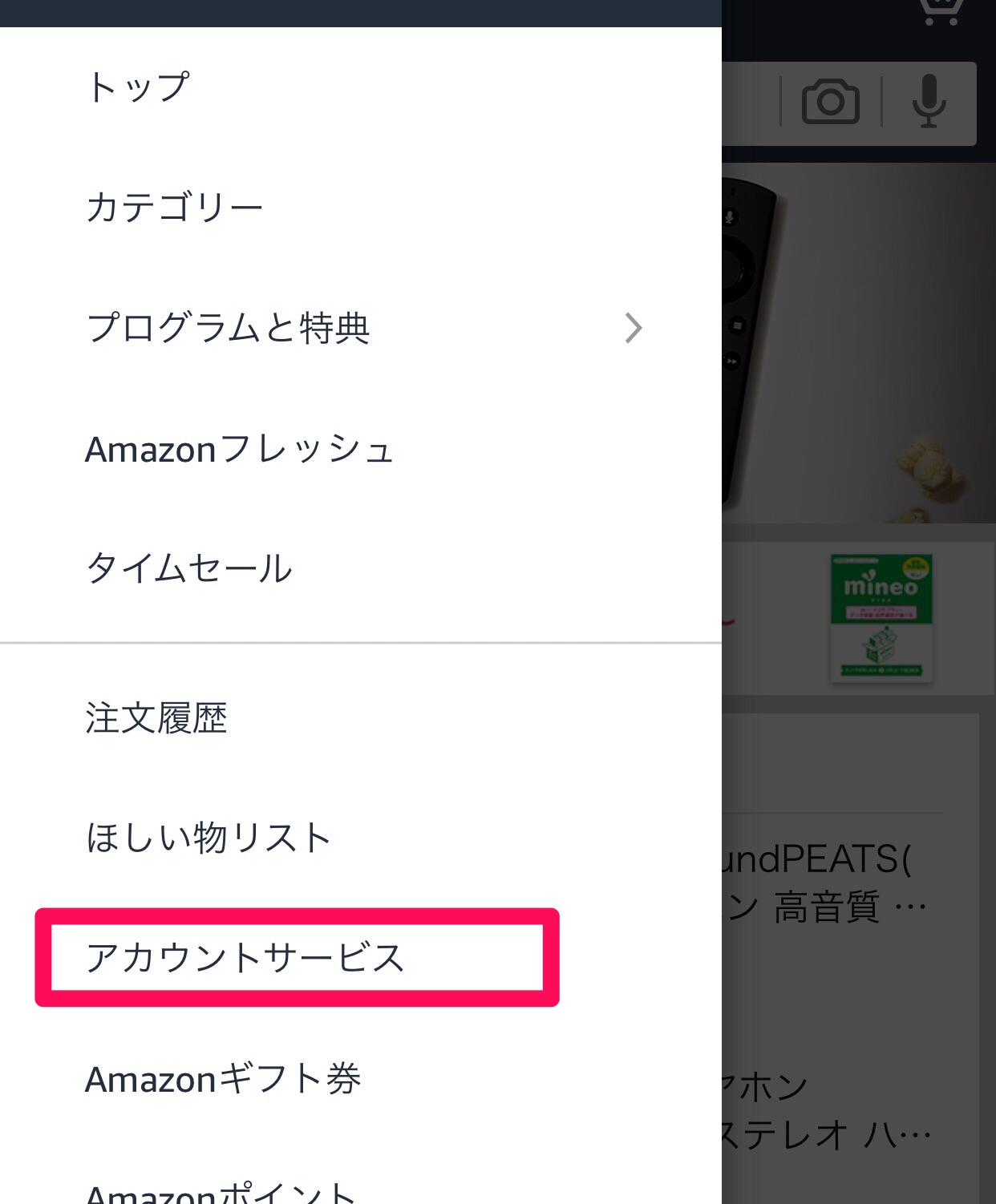Select アカウントサービス menu item
996x1204 pixels.
(245, 958)
